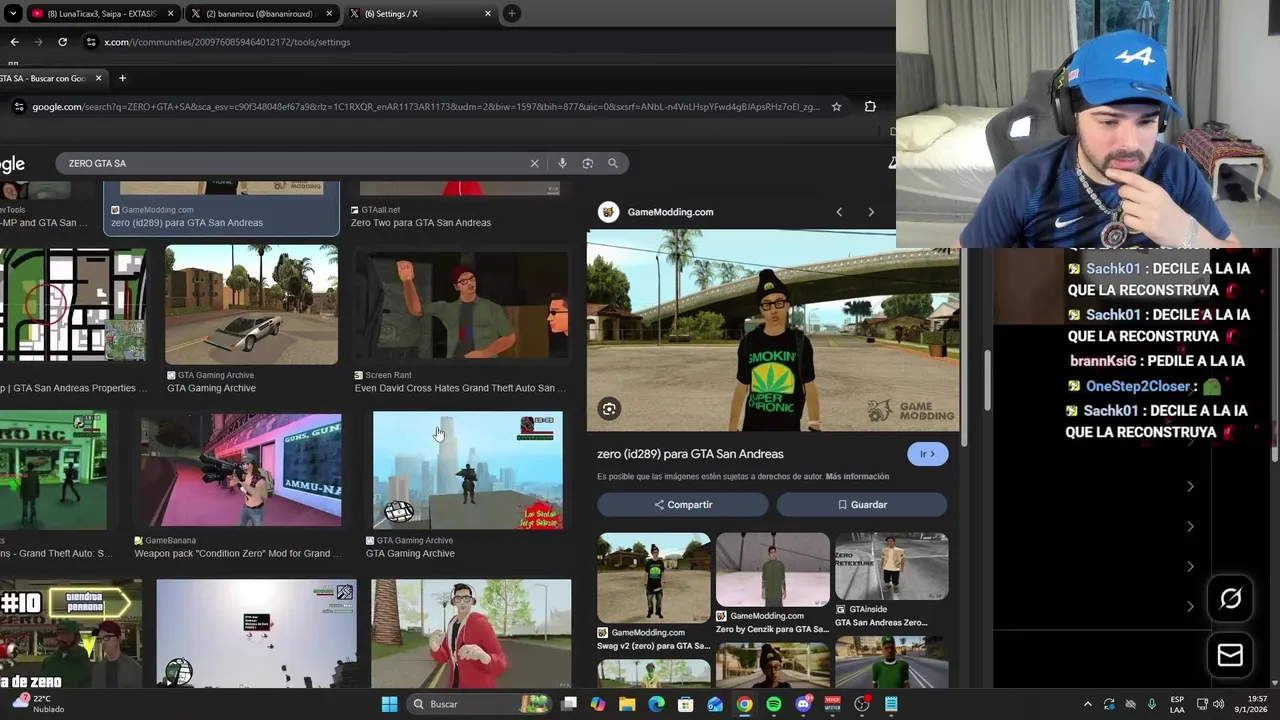Open the tab search dropdown
1280x720 pixels.
[x=12, y=14]
